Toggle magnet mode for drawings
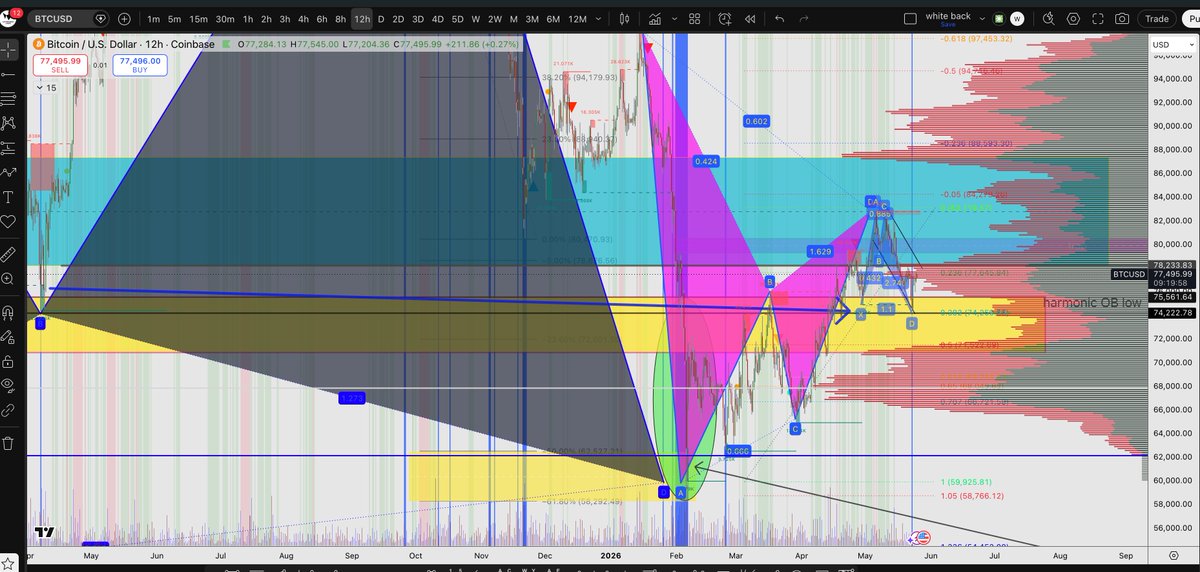Screen dimensions: 1200x572 click(x=10, y=311)
